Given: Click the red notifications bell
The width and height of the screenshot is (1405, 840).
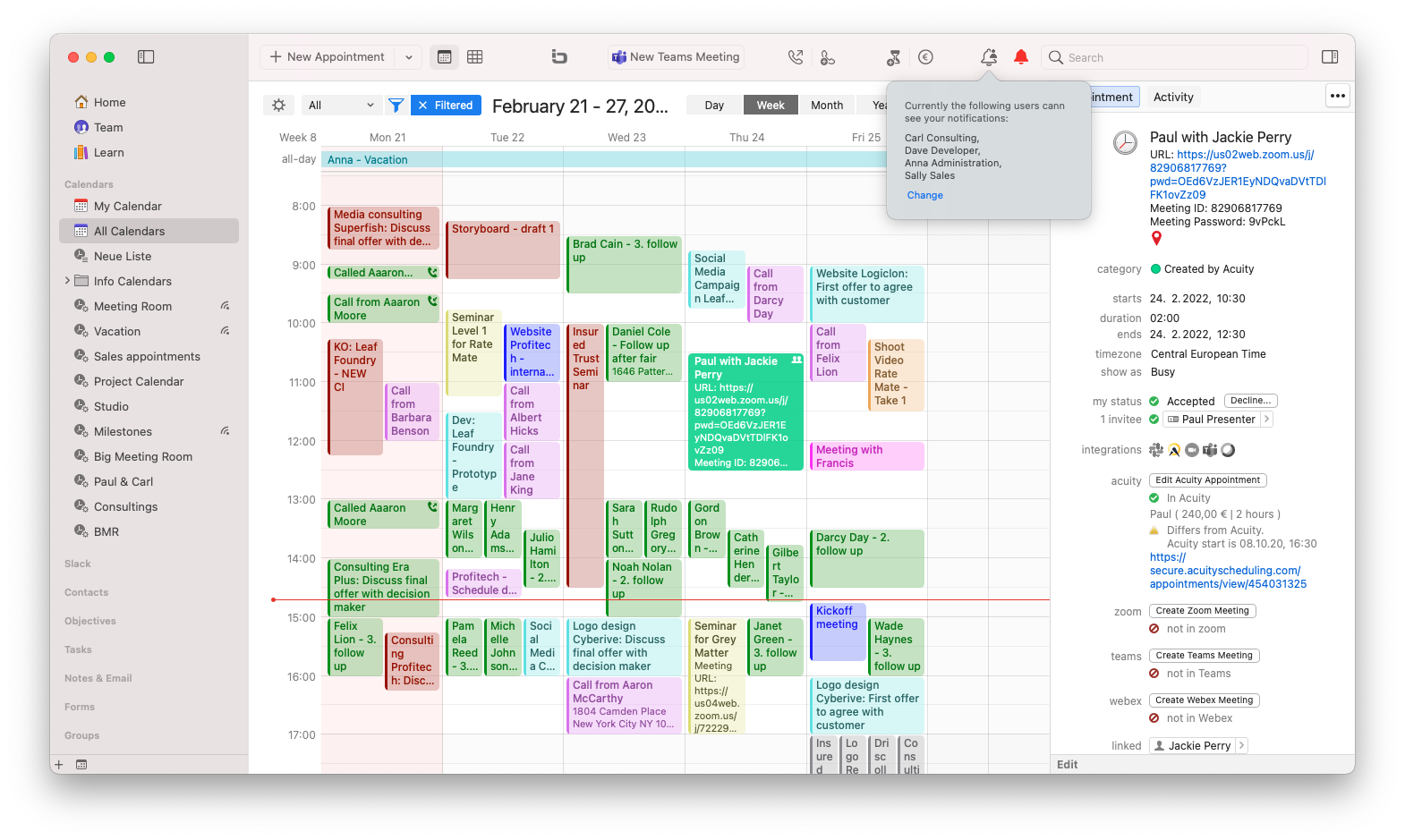Looking at the screenshot, I should (1021, 57).
